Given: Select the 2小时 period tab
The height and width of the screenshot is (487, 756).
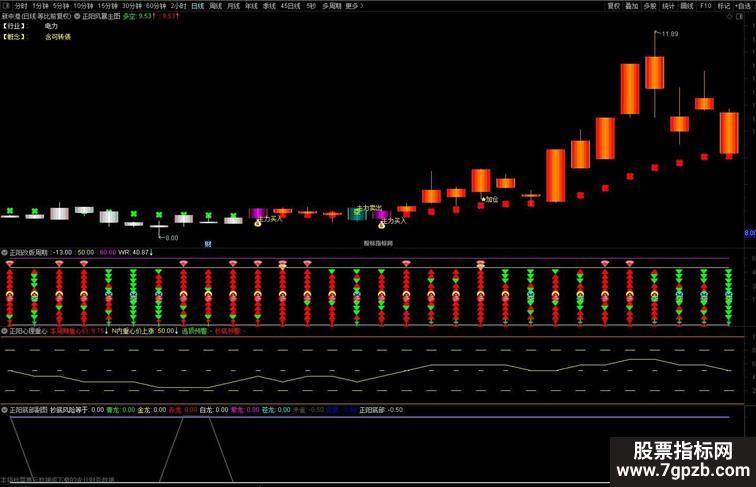Looking at the screenshot, I should (178, 6).
